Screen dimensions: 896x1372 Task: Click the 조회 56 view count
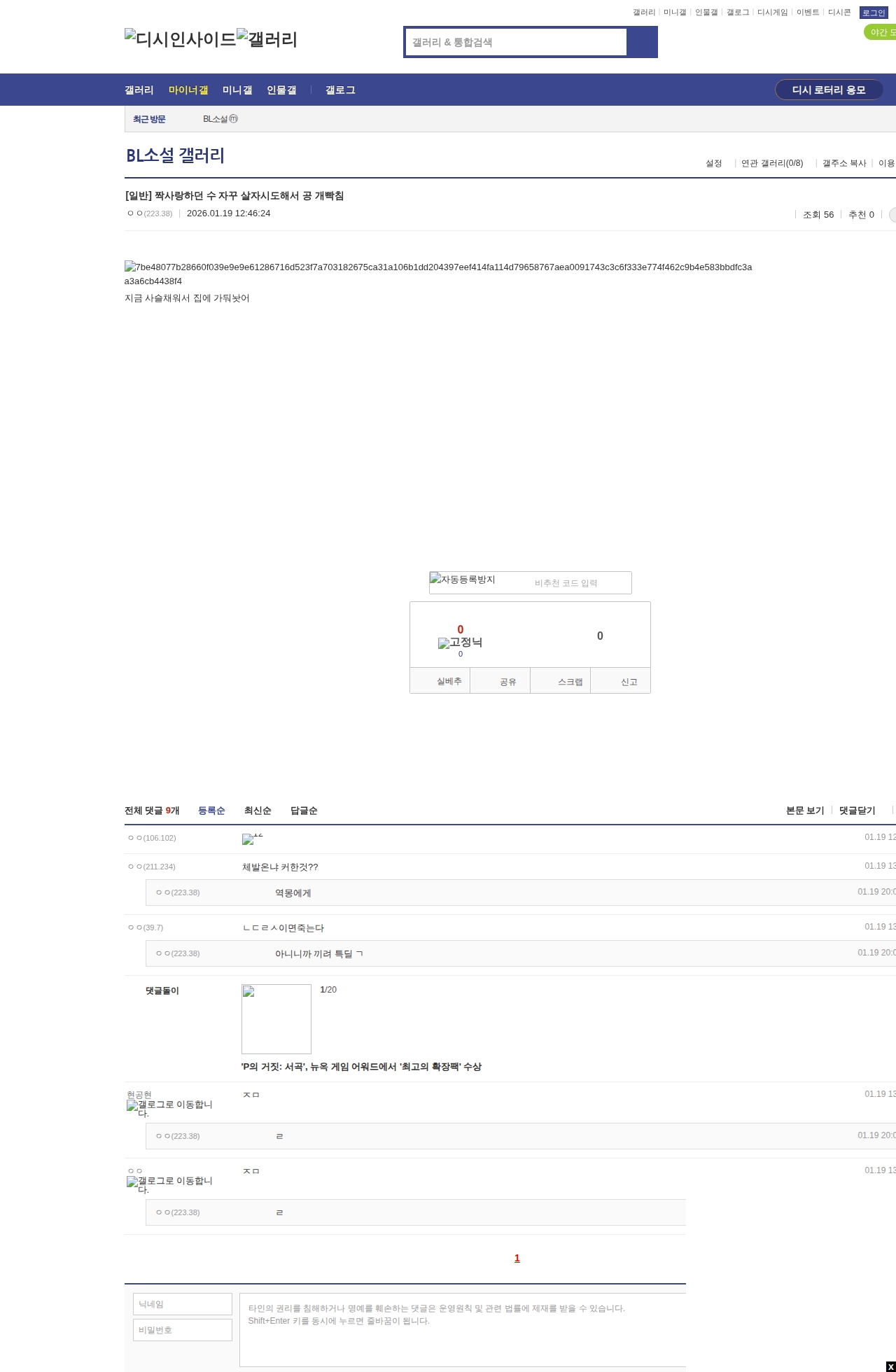tap(818, 215)
